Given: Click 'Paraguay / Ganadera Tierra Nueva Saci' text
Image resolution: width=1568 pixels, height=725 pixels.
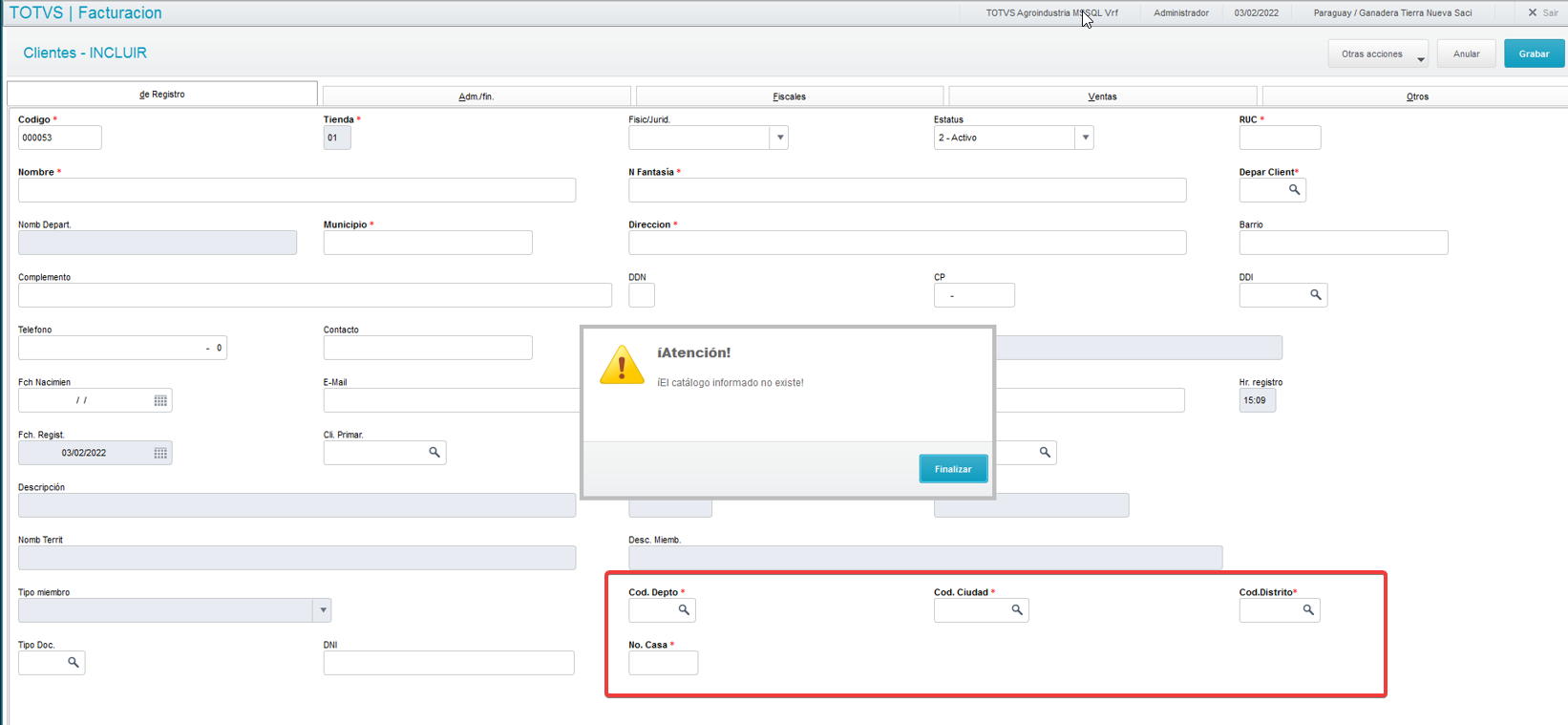Looking at the screenshot, I should pos(1392,13).
